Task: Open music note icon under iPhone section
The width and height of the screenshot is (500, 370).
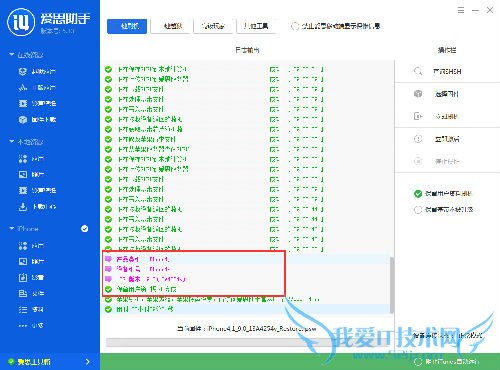Action: [x=23, y=277]
